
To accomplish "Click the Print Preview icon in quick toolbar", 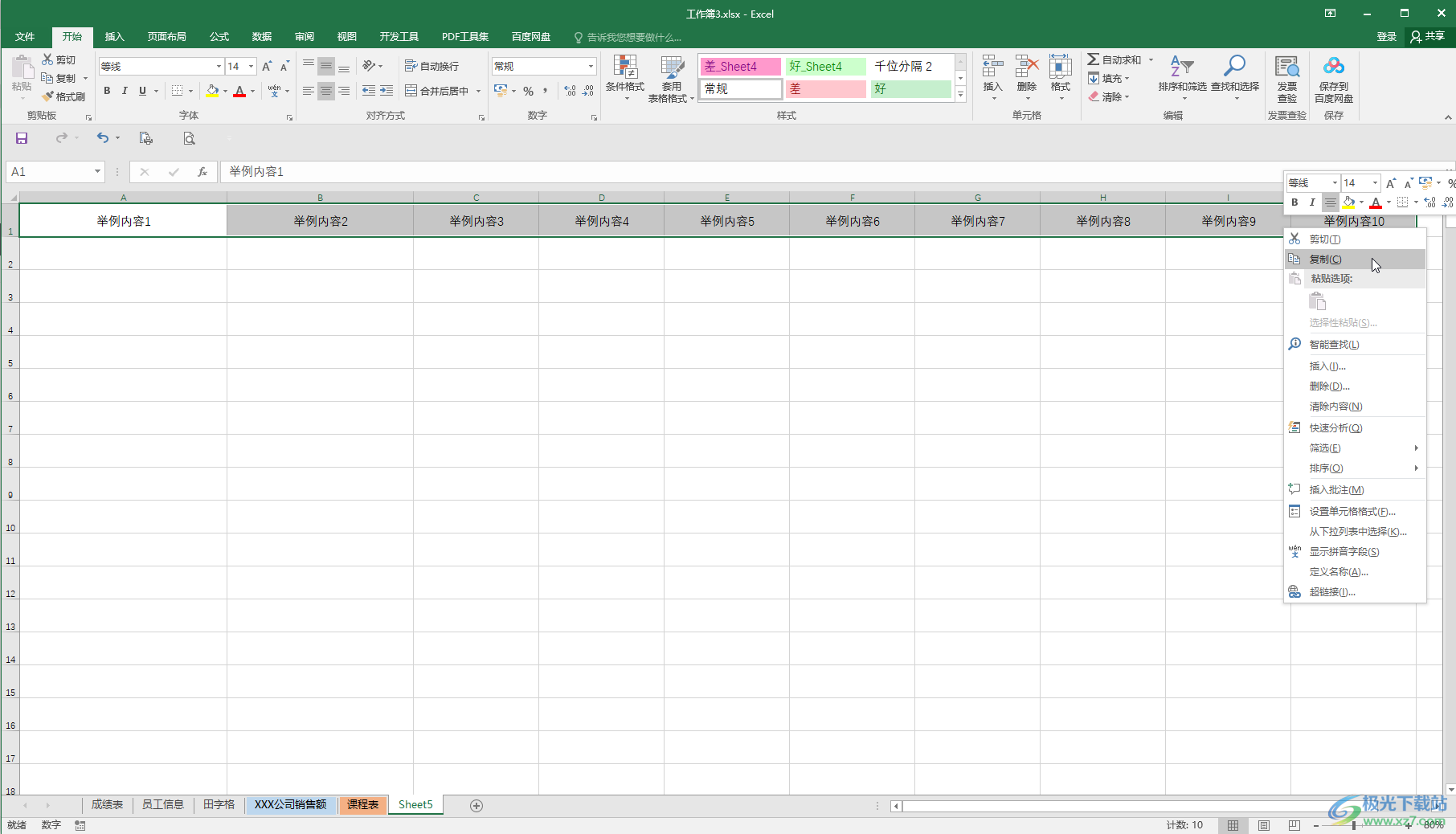I will [189, 138].
